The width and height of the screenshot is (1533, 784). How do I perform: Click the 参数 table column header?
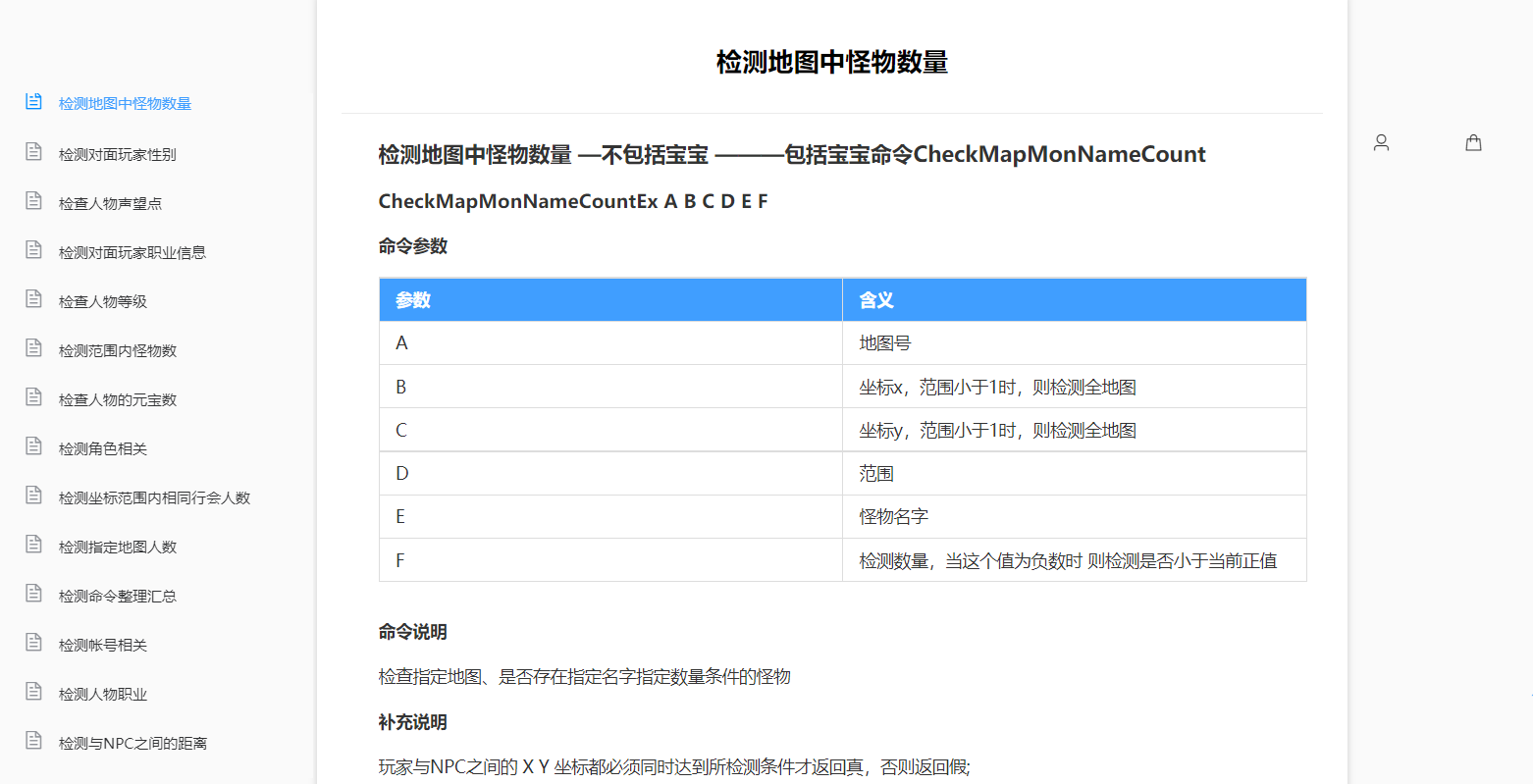point(413,300)
